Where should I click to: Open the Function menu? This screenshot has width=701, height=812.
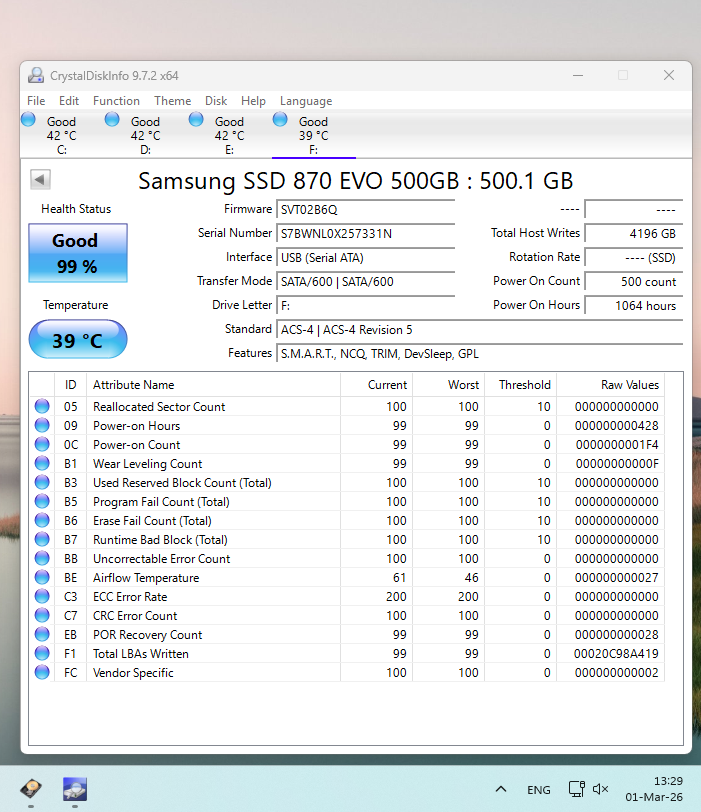tap(116, 101)
